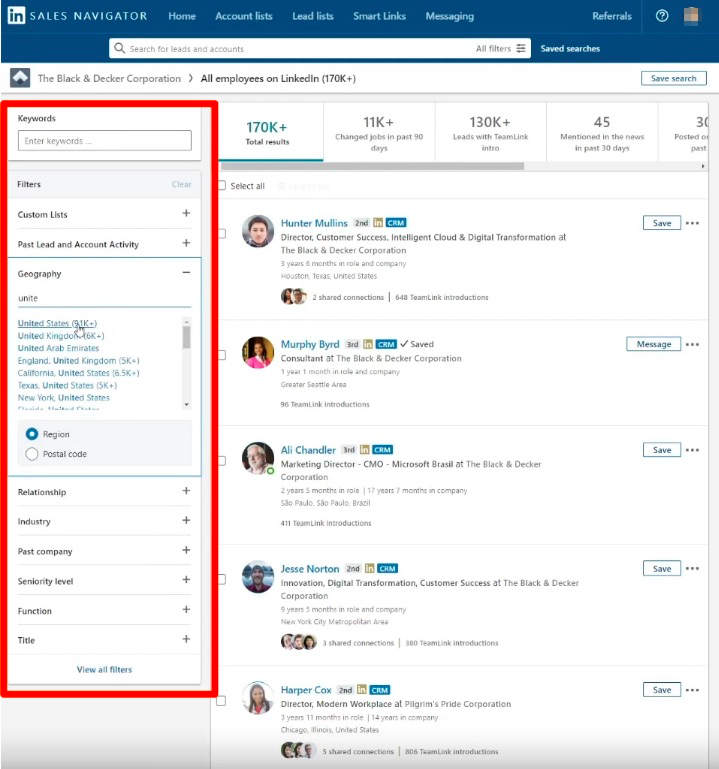Viewport: 719px width, 769px height.
Task: Select Leads with TeamLink intro tab
Action: (x=490, y=132)
